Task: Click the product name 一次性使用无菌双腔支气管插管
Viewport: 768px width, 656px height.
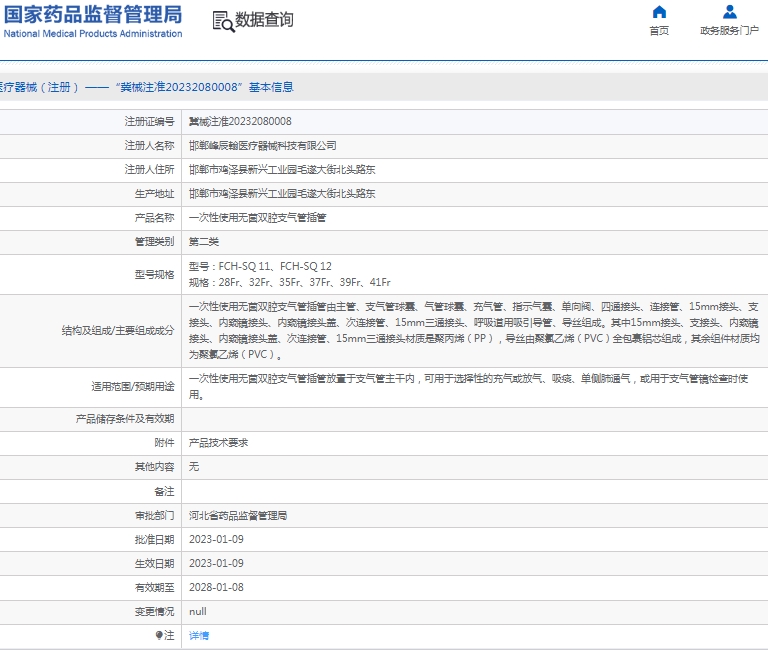Action: pos(257,217)
